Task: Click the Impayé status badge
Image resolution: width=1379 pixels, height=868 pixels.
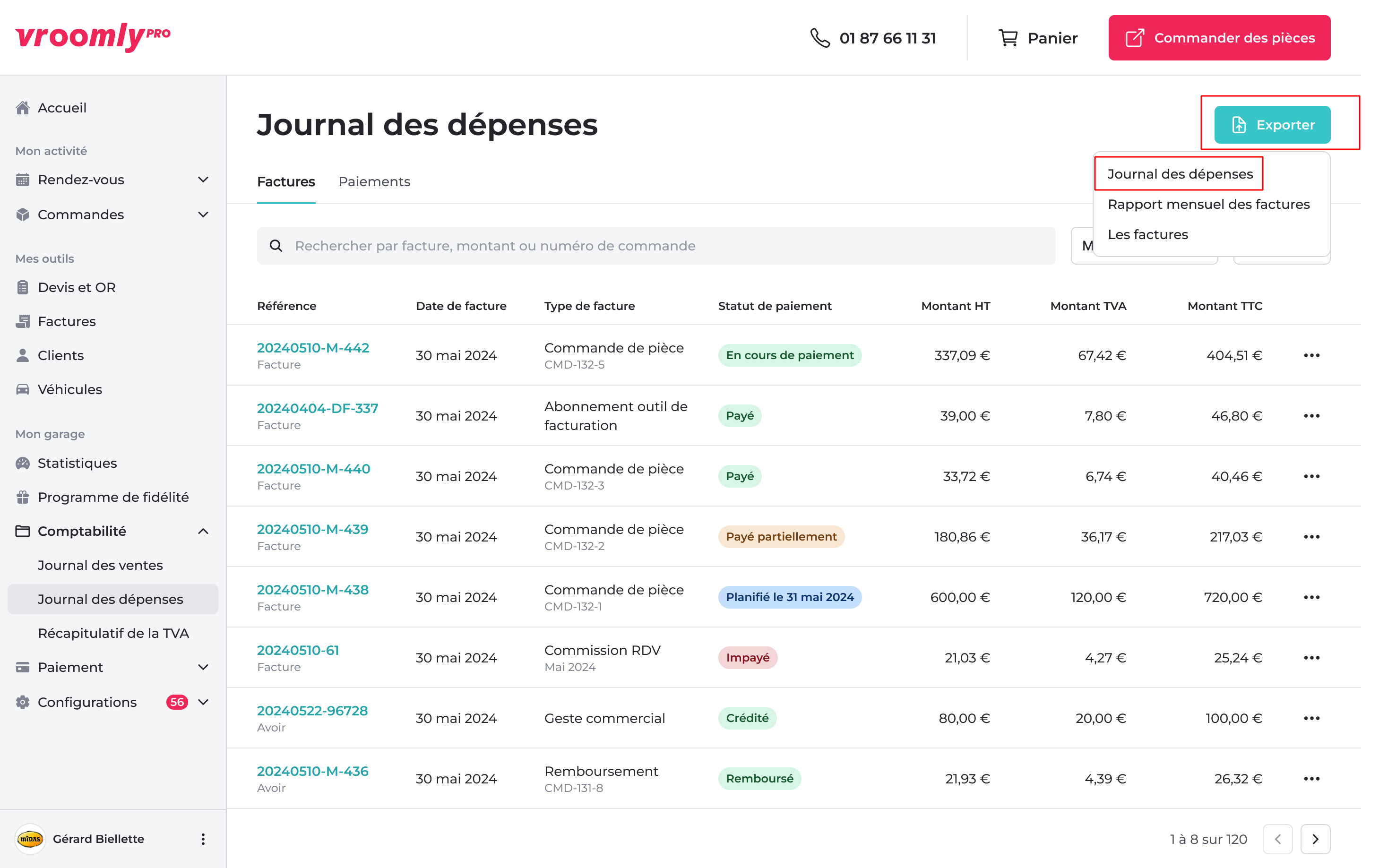Action: (x=747, y=657)
